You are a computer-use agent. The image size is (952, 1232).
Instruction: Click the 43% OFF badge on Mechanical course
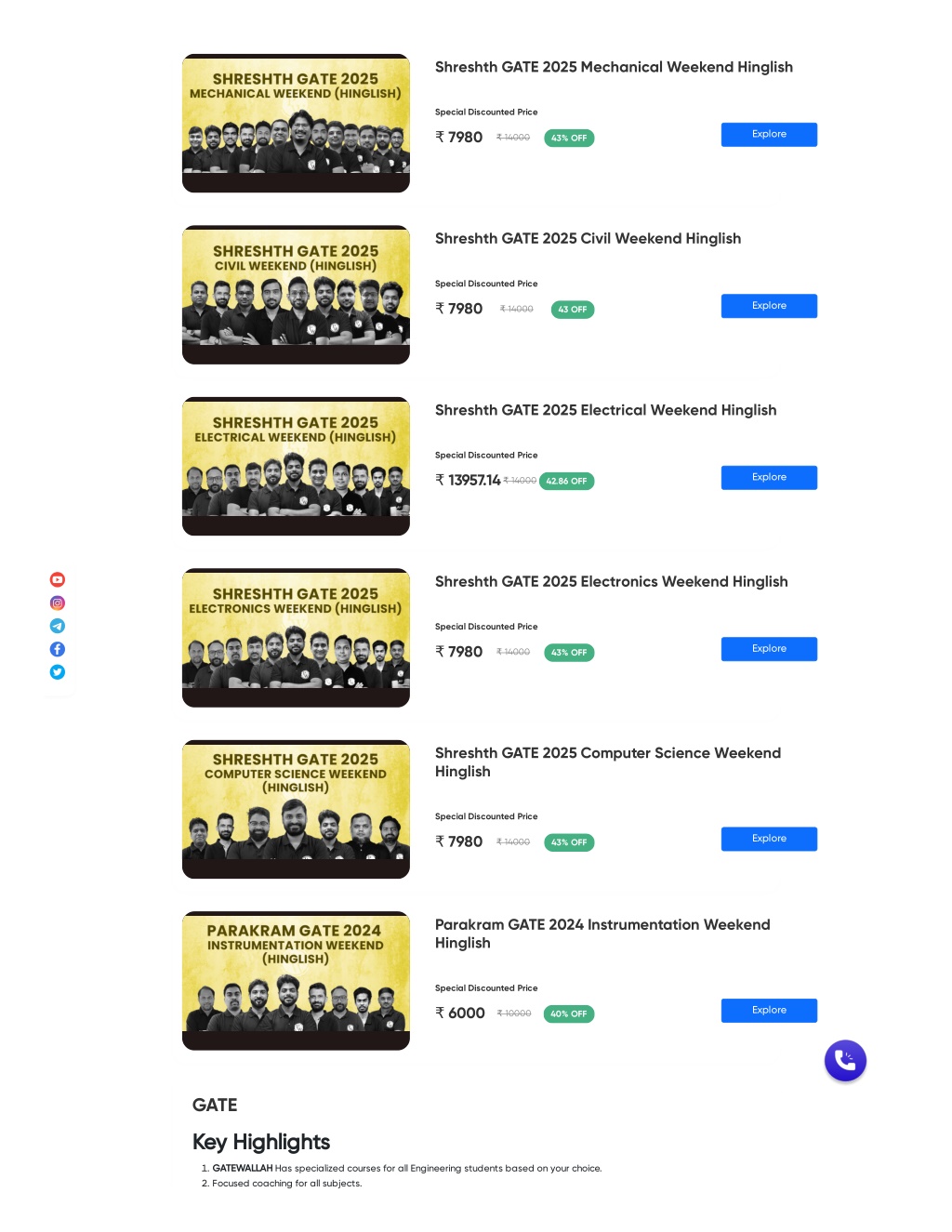[569, 138]
